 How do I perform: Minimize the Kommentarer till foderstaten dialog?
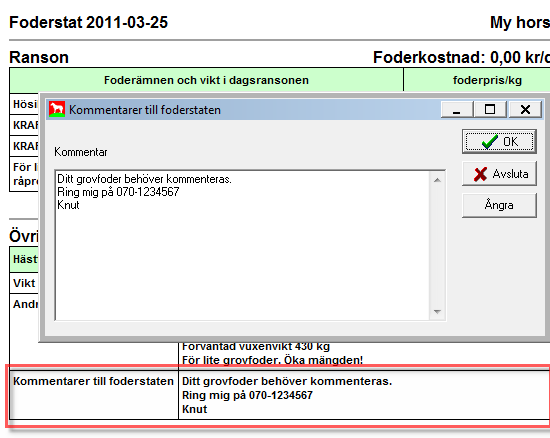pos(457,109)
